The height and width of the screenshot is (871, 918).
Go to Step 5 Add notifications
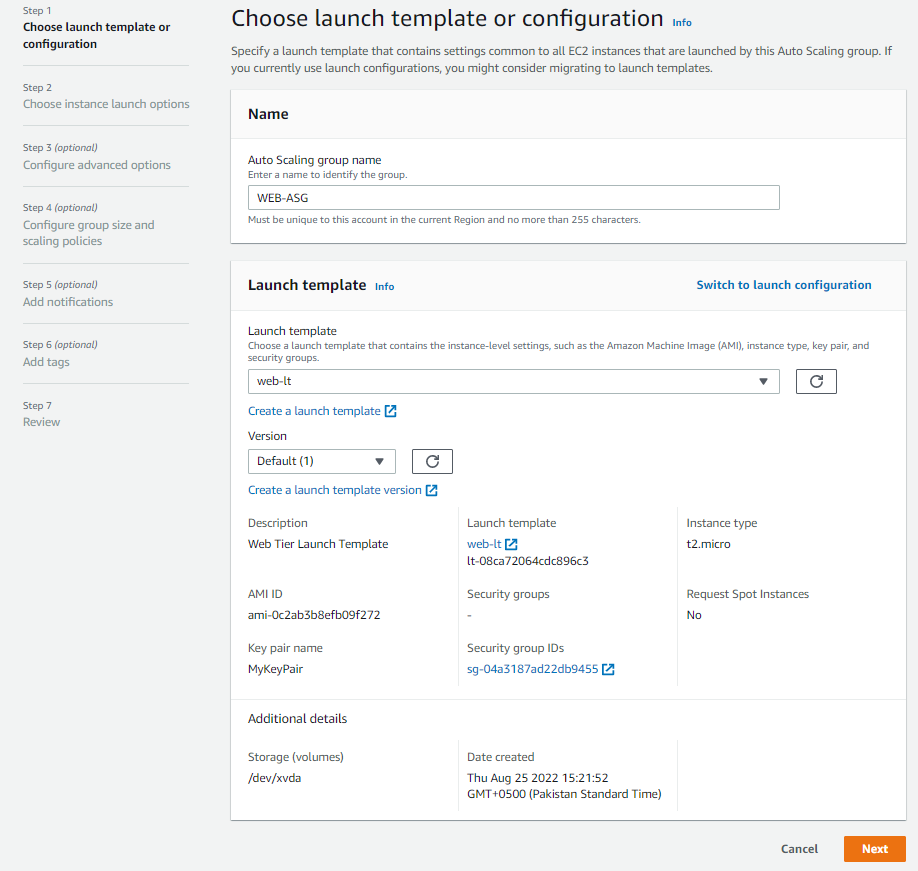point(68,302)
